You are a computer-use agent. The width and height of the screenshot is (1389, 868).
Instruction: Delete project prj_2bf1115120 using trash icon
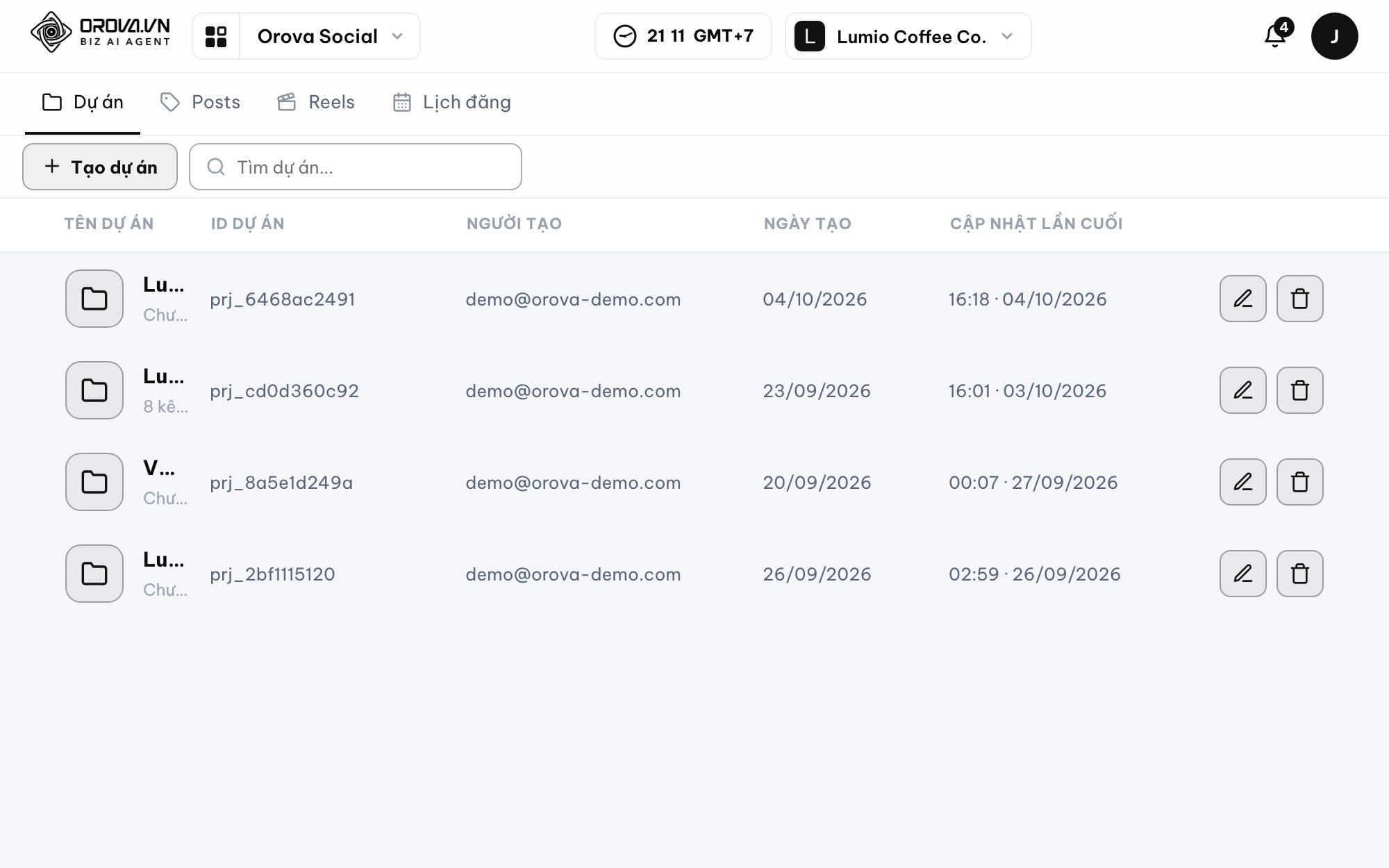[1299, 574]
